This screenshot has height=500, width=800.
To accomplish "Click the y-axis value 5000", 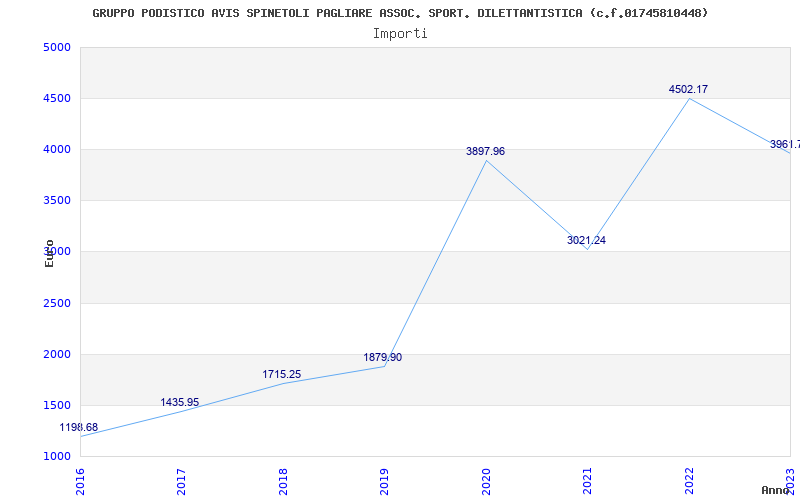I will coord(57,47).
